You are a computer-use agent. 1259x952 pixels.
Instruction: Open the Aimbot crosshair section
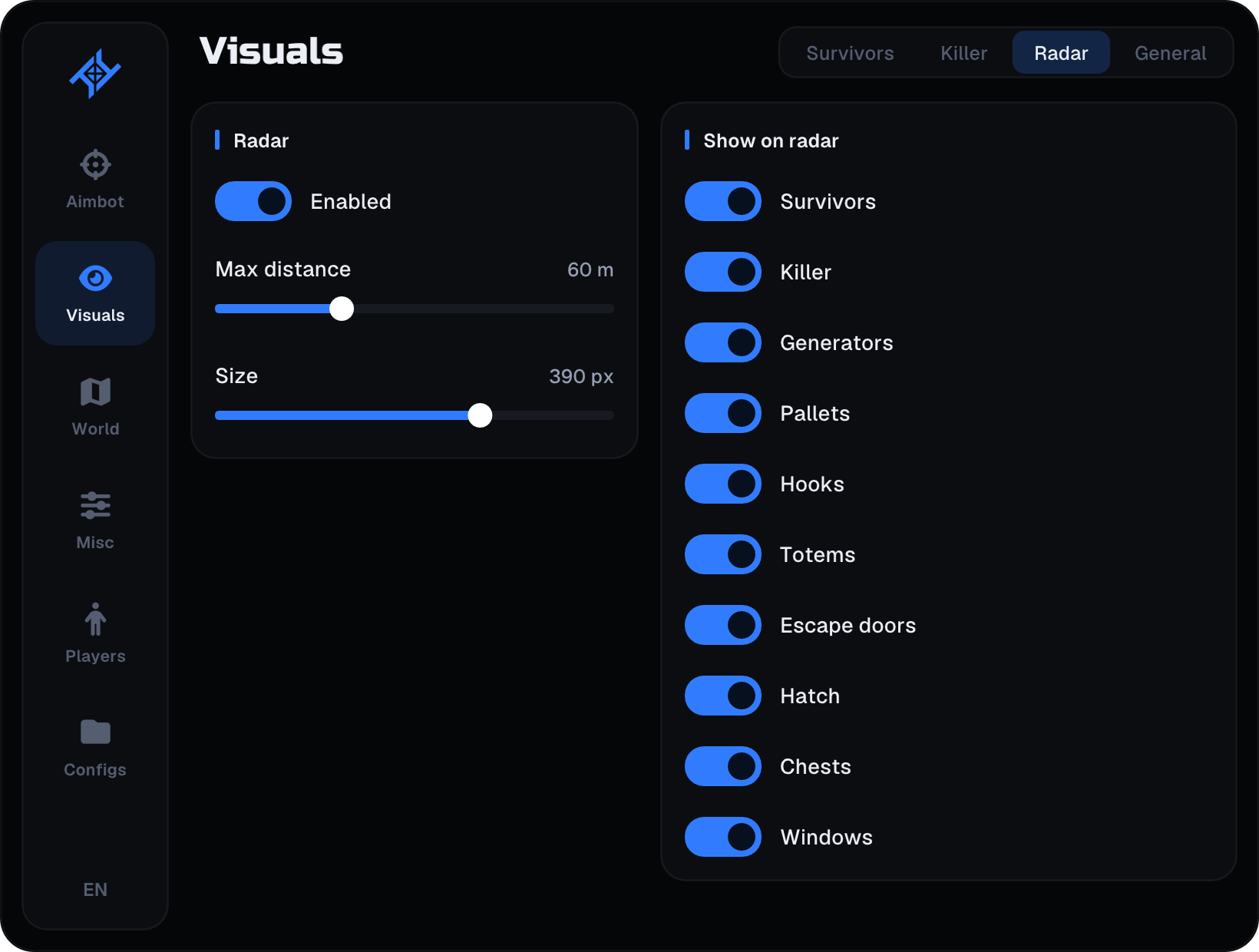[95, 179]
